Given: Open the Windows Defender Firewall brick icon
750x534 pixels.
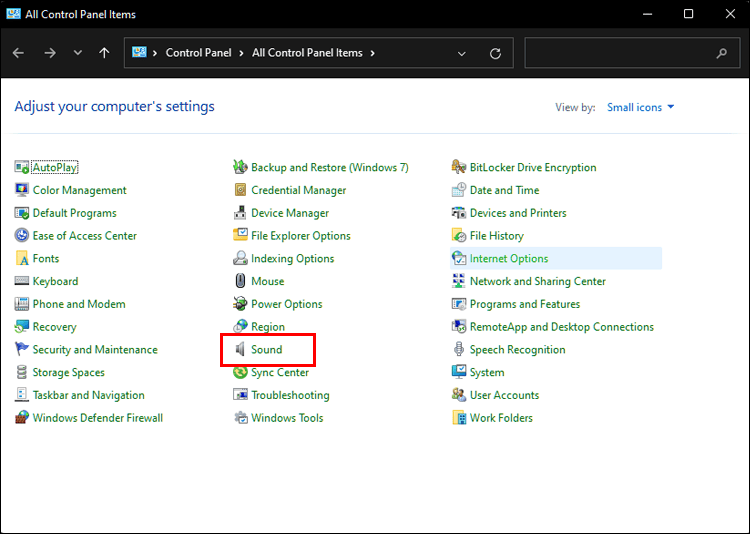Looking at the screenshot, I should coord(22,418).
